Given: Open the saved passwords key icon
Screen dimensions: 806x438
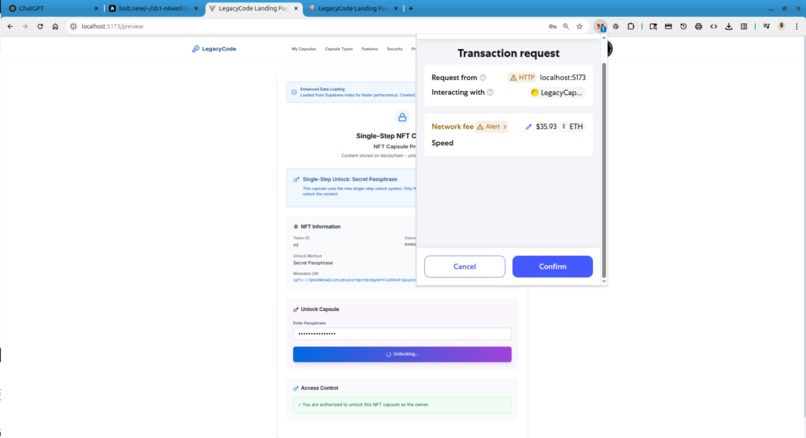Looking at the screenshot, I should pos(552,26).
